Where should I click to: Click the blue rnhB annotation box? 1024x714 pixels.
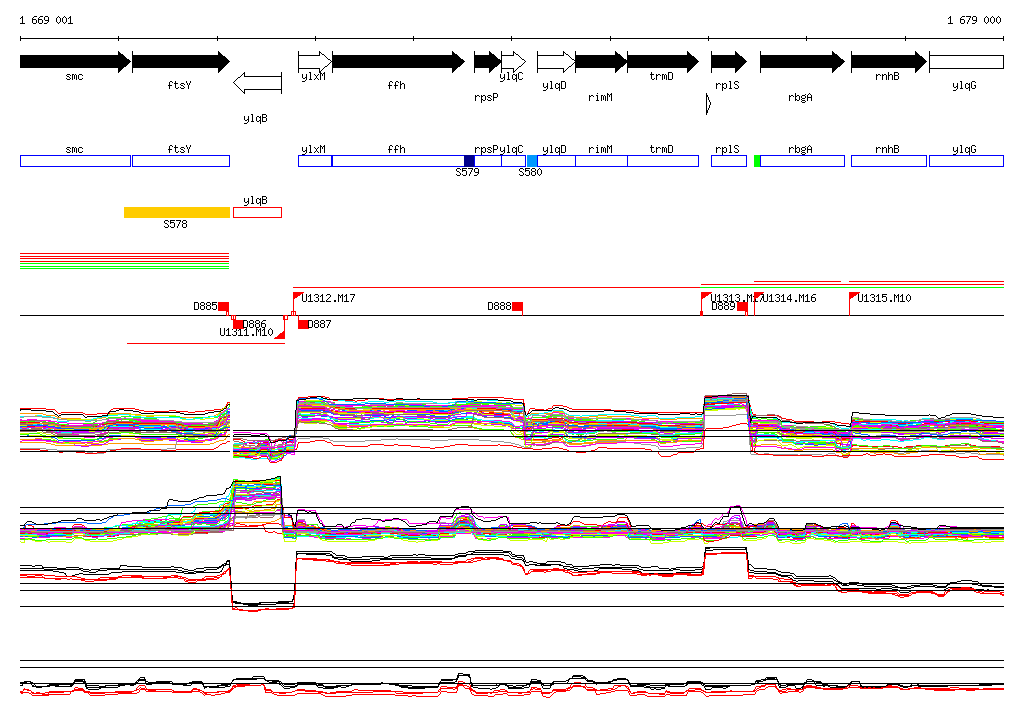coord(889,161)
